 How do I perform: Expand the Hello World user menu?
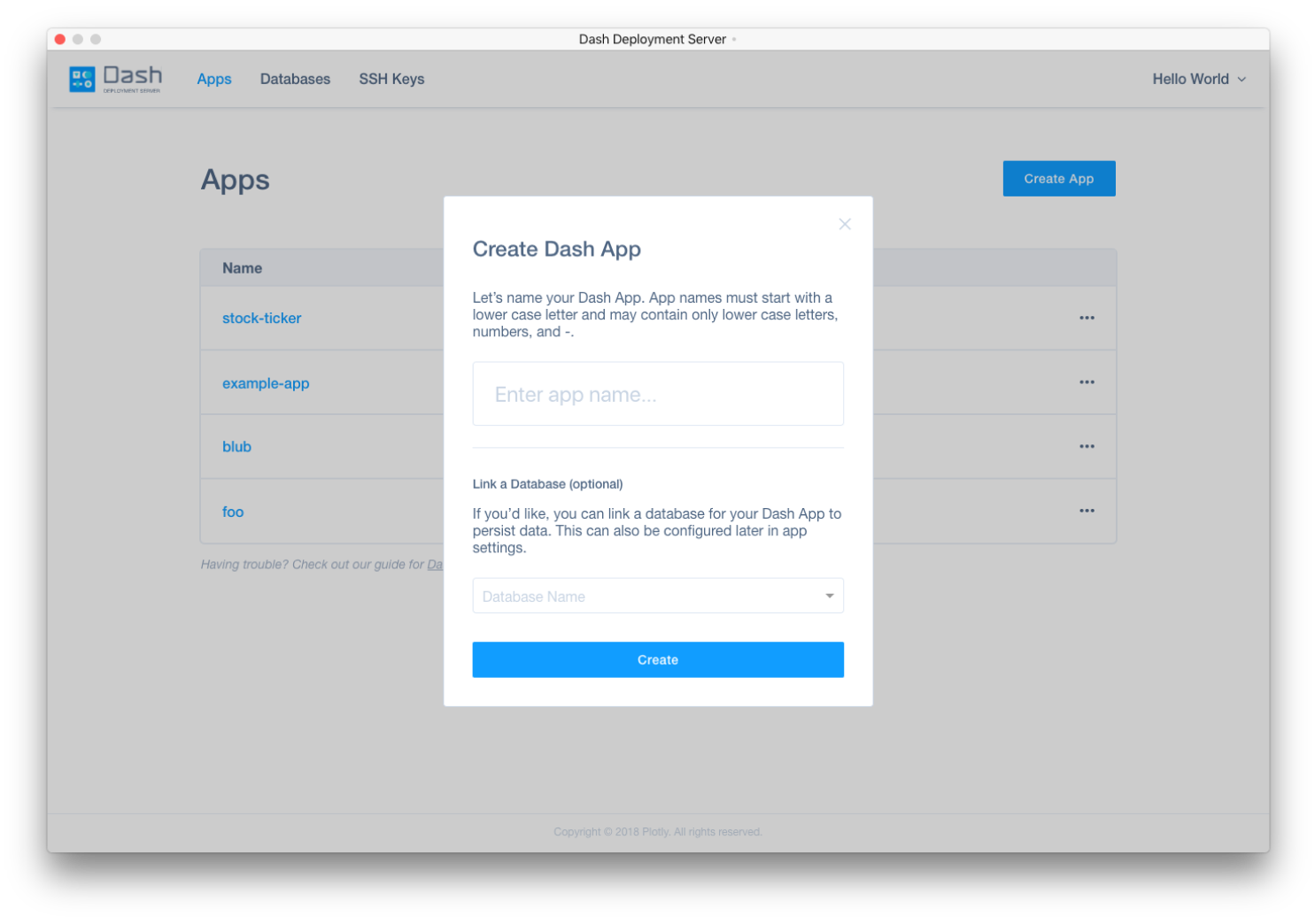point(1199,79)
